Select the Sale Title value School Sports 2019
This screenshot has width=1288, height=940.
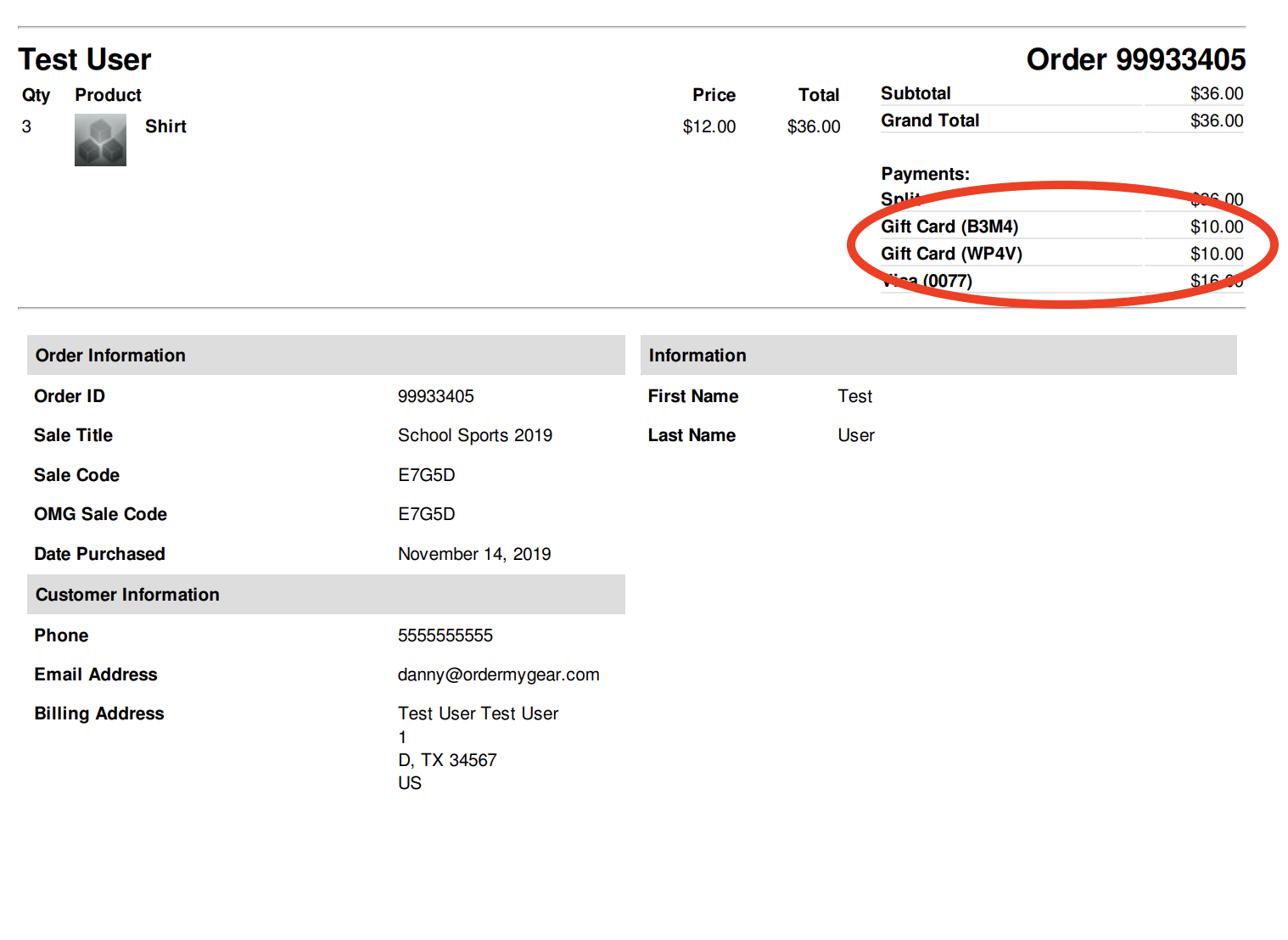pos(475,435)
